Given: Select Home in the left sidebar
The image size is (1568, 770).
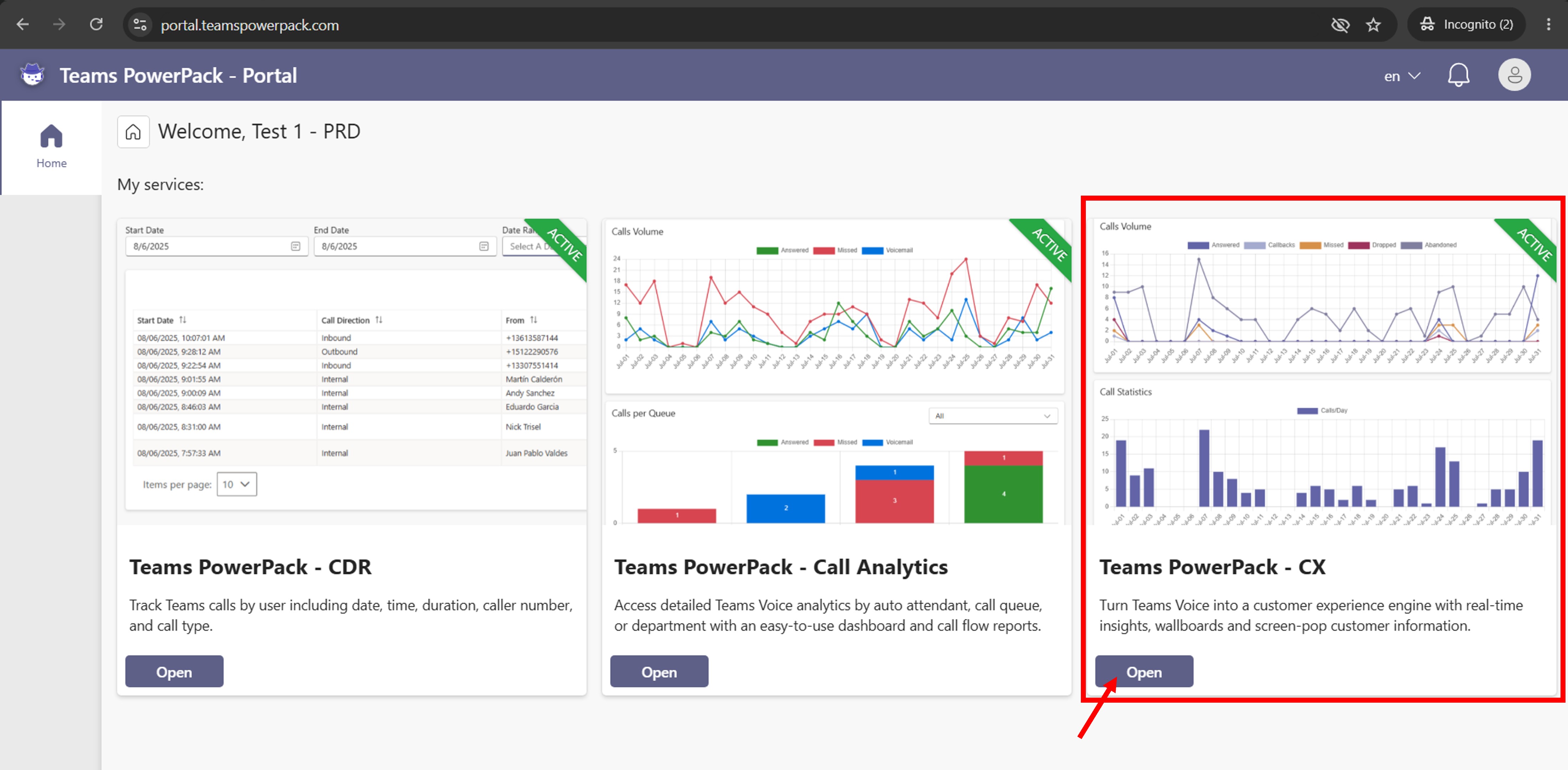Looking at the screenshot, I should (x=52, y=147).
